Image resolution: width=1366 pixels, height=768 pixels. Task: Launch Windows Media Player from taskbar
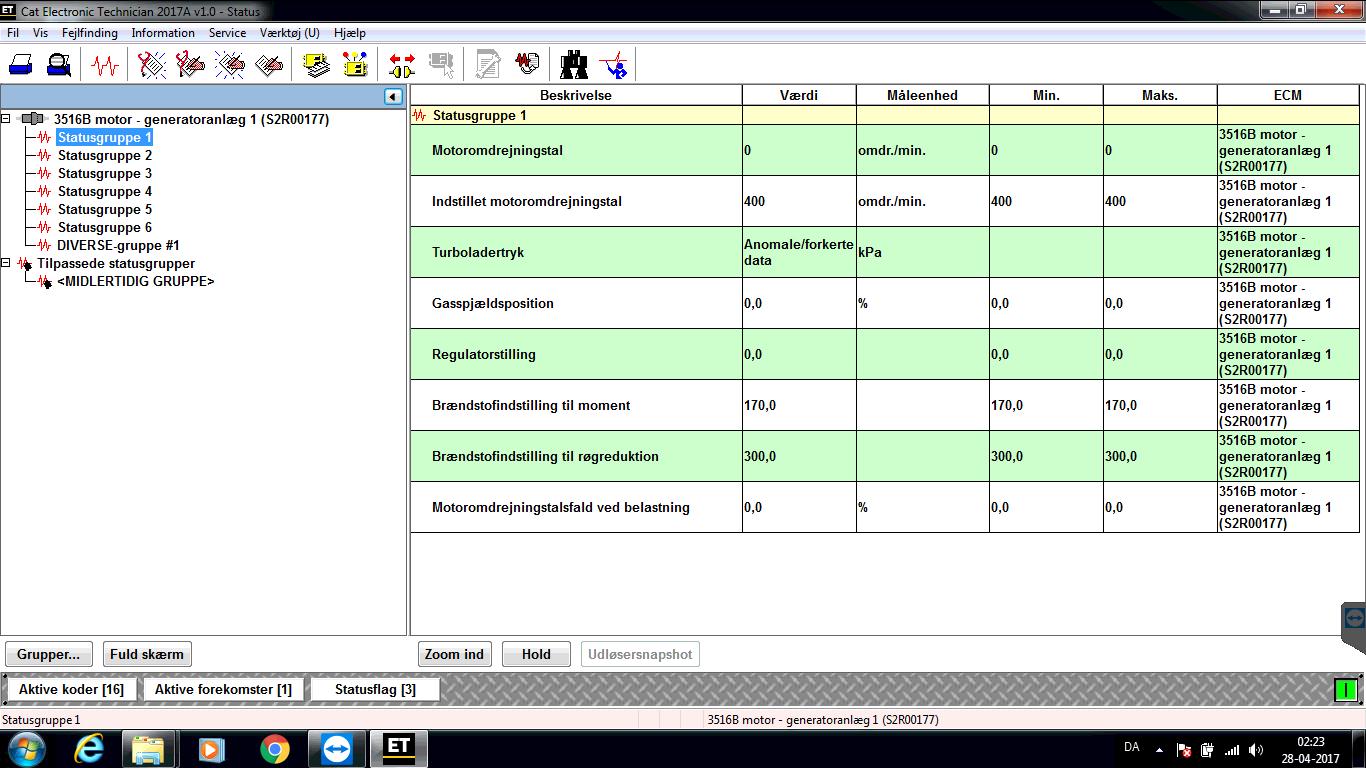click(211, 749)
